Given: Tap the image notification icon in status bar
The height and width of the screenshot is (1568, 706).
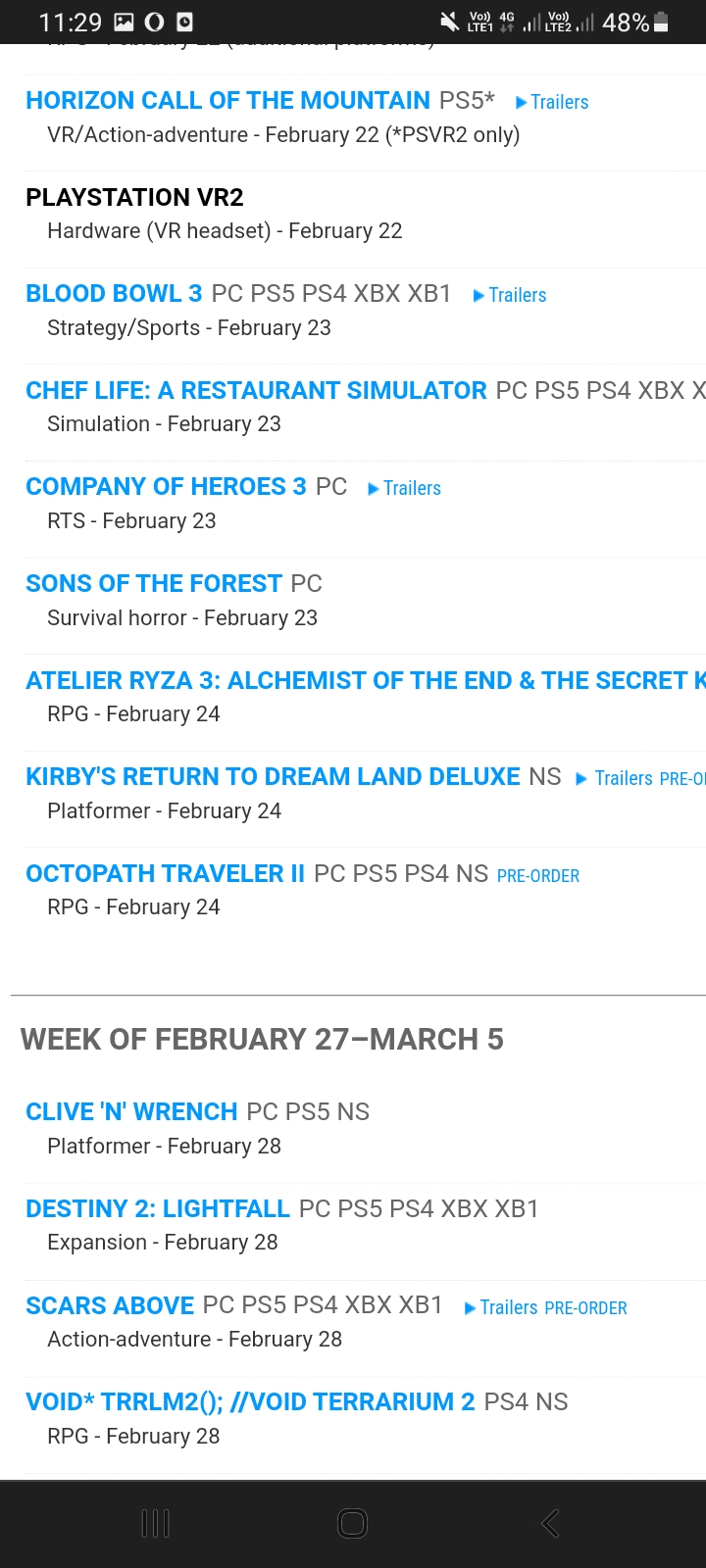Looking at the screenshot, I should pyautogui.click(x=125, y=22).
